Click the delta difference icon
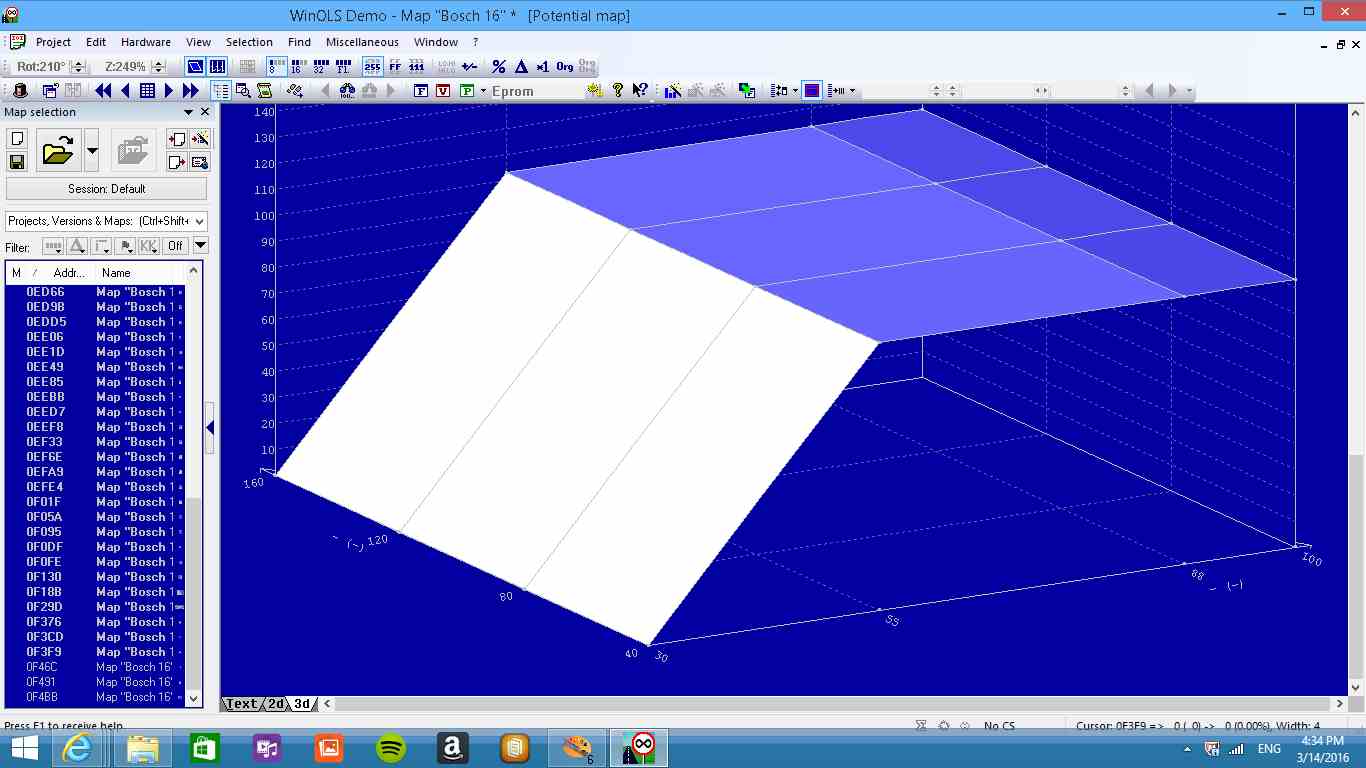This screenshot has width=1366, height=768. tap(521, 67)
